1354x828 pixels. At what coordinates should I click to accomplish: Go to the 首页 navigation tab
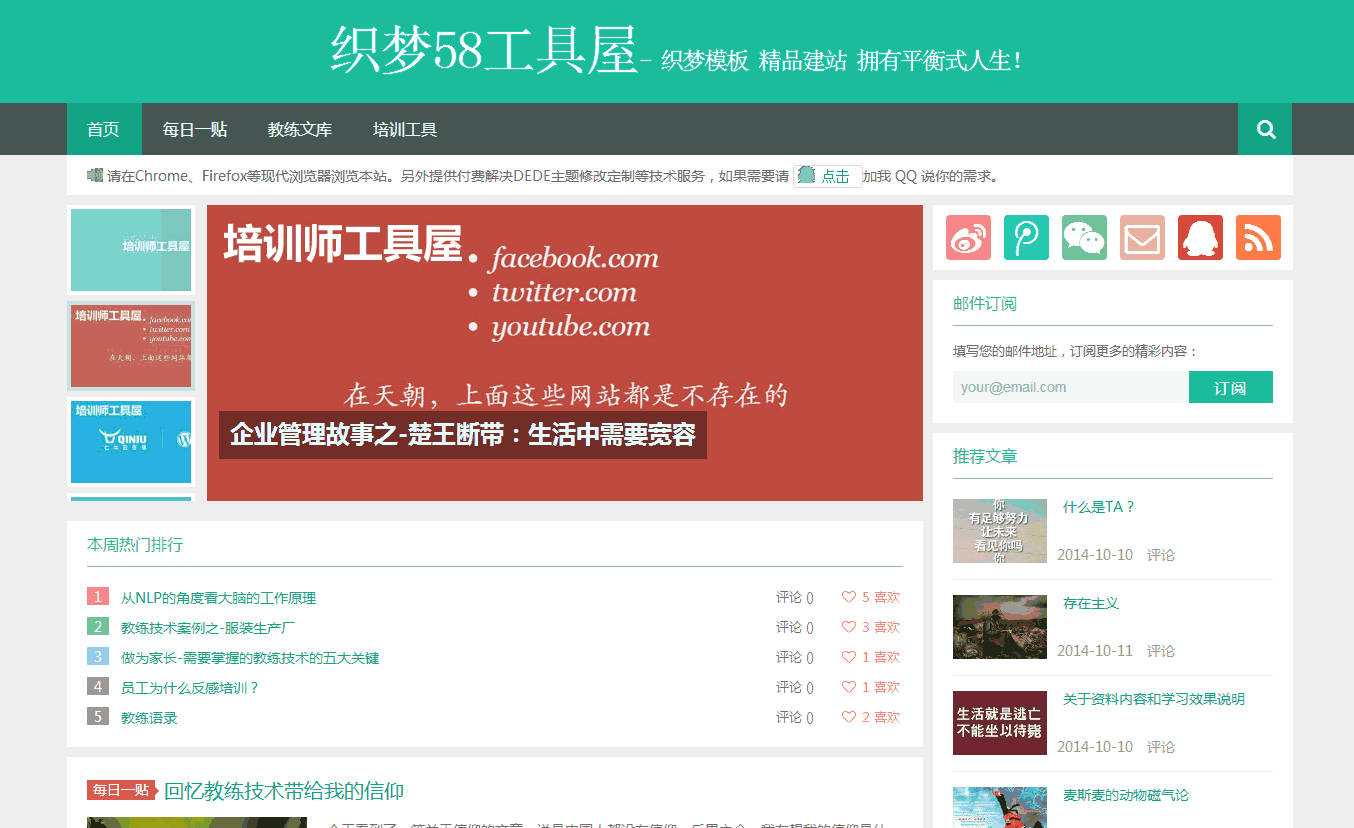pos(103,129)
